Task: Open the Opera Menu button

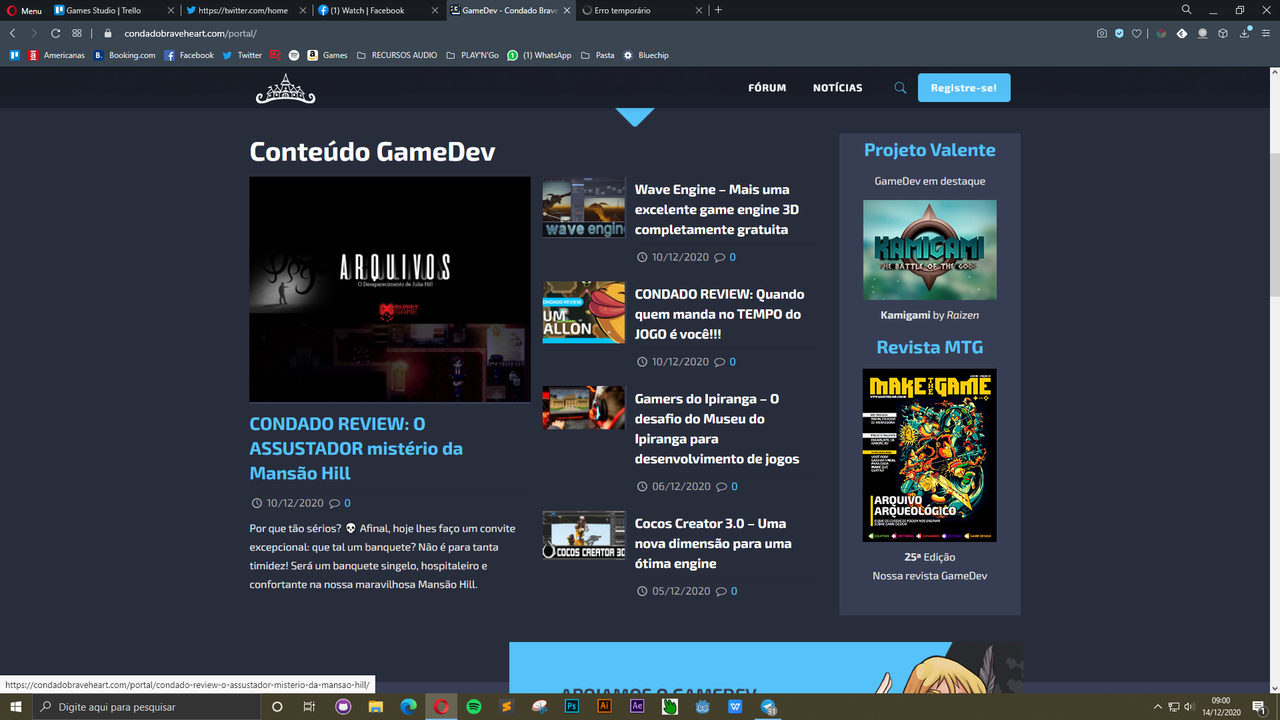Action: pyautogui.click(x=25, y=10)
